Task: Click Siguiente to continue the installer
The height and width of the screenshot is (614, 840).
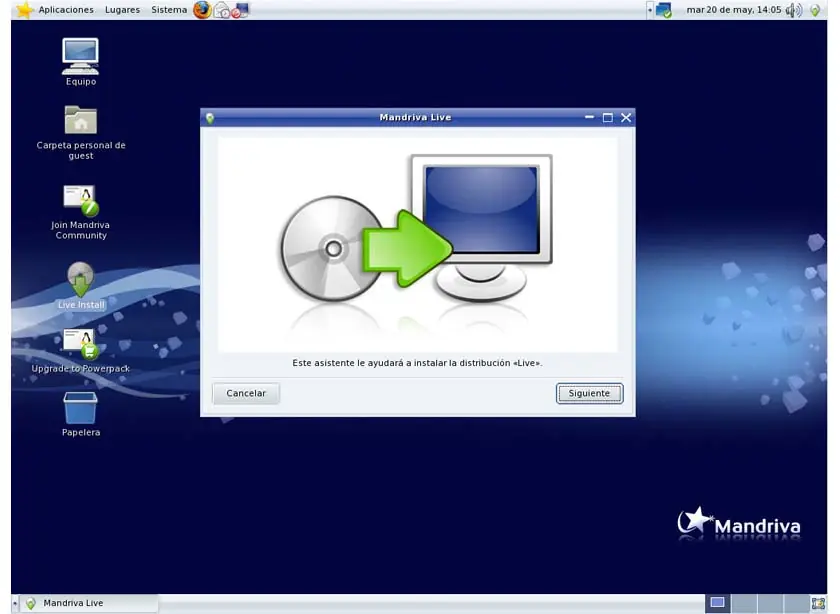Action: pyautogui.click(x=589, y=393)
